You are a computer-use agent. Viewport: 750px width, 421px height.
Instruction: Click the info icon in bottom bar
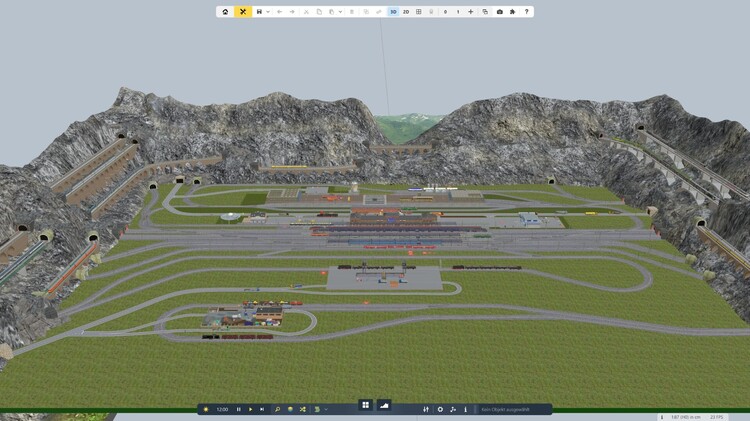465,410
